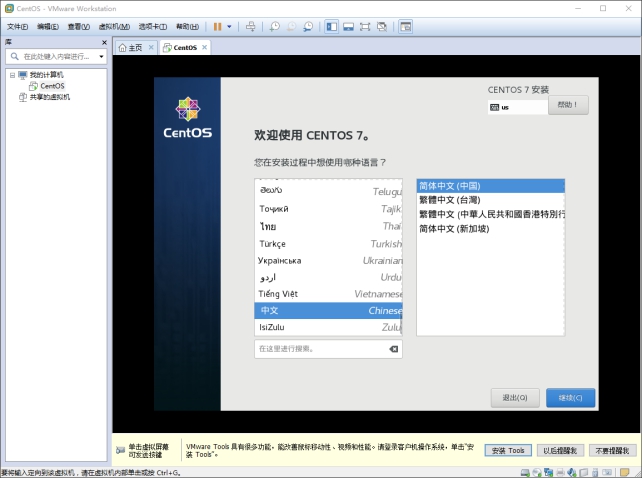Click the us keyboard layout indicator

pos(518,107)
